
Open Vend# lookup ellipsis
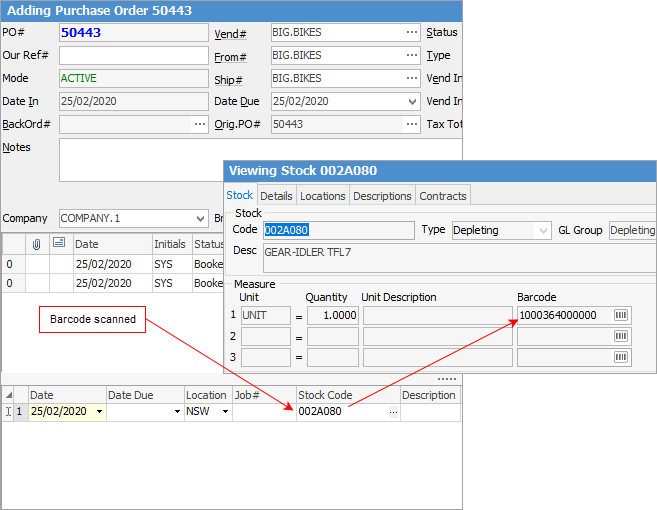(x=412, y=32)
